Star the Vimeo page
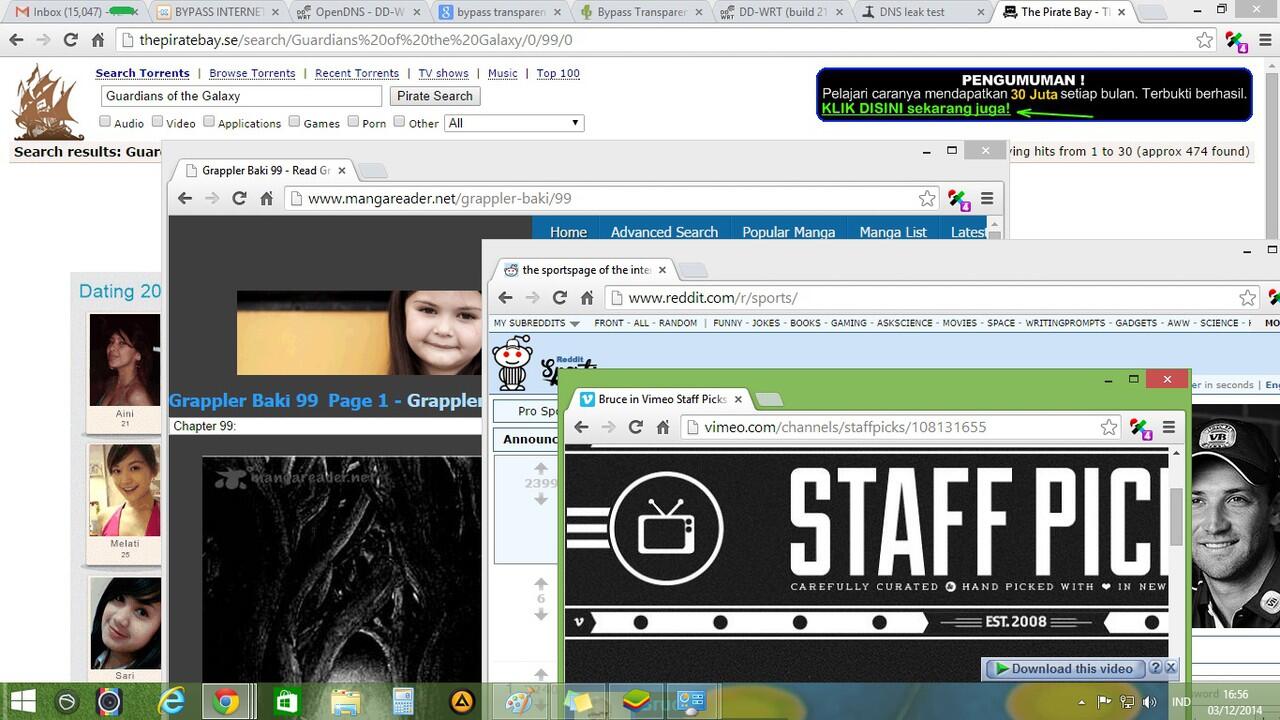 click(1109, 427)
